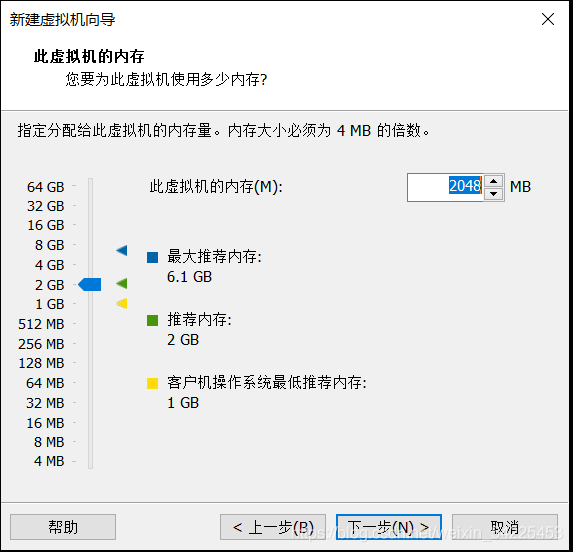Screen dimensions: 573x552
Task: Click the 1 GB label on the scale
Action: point(50,304)
